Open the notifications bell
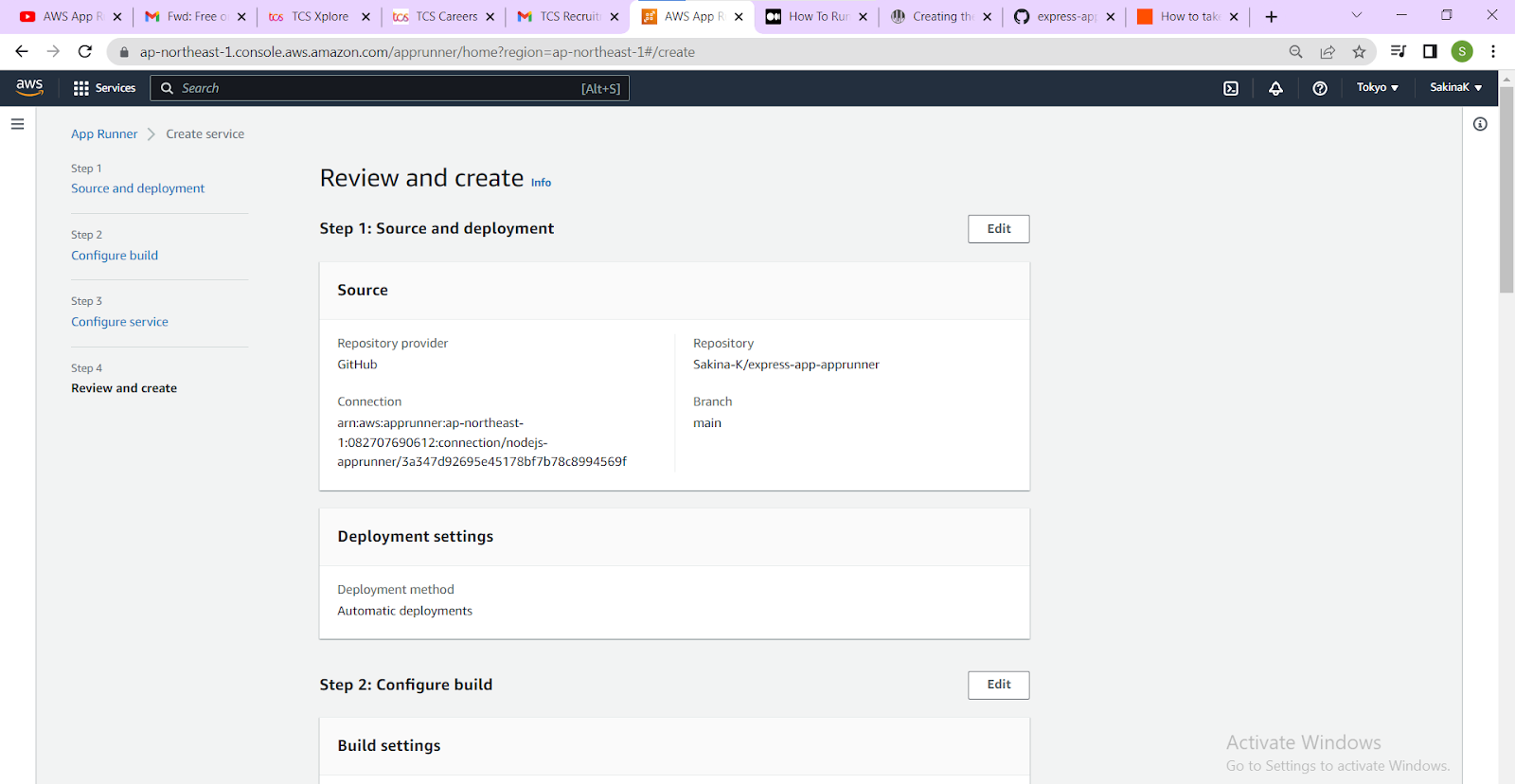This screenshot has height=784, width=1515. (1275, 88)
